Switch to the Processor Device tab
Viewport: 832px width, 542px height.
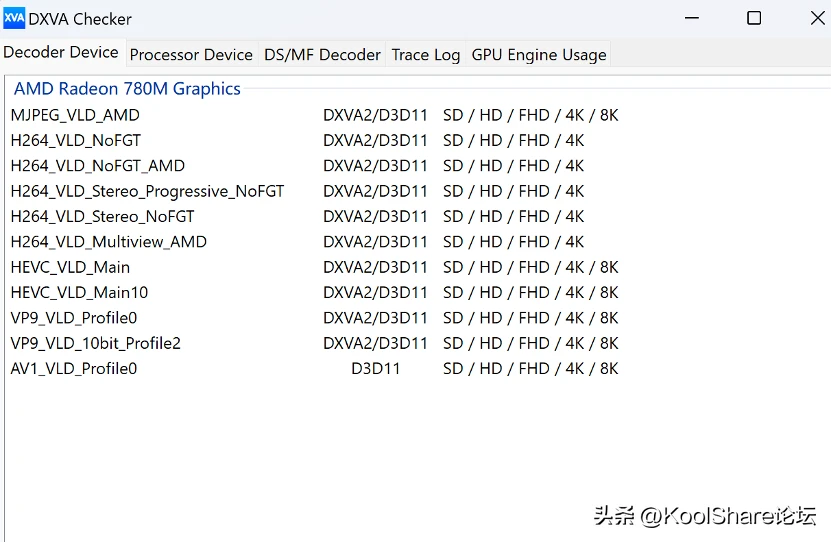click(191, 54)
